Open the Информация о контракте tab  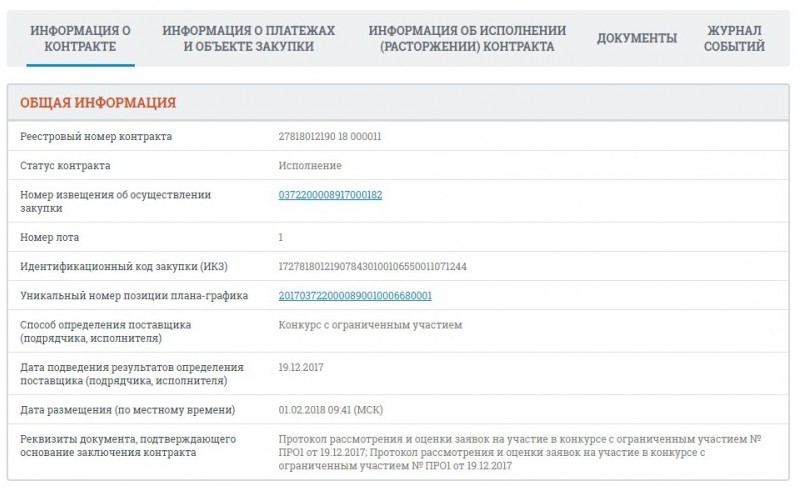[x=80, y=38]
